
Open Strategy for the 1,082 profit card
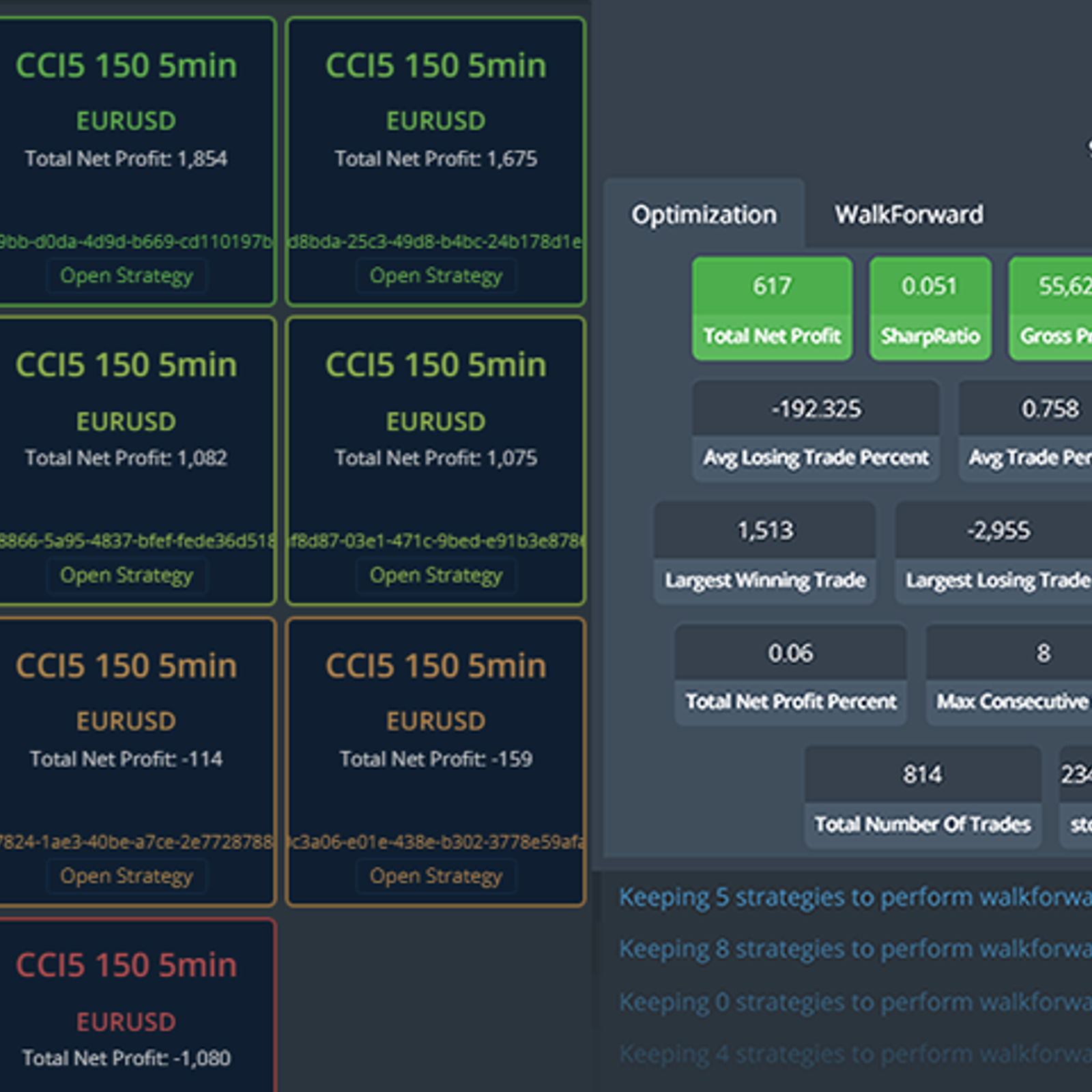tap(126, 575)
